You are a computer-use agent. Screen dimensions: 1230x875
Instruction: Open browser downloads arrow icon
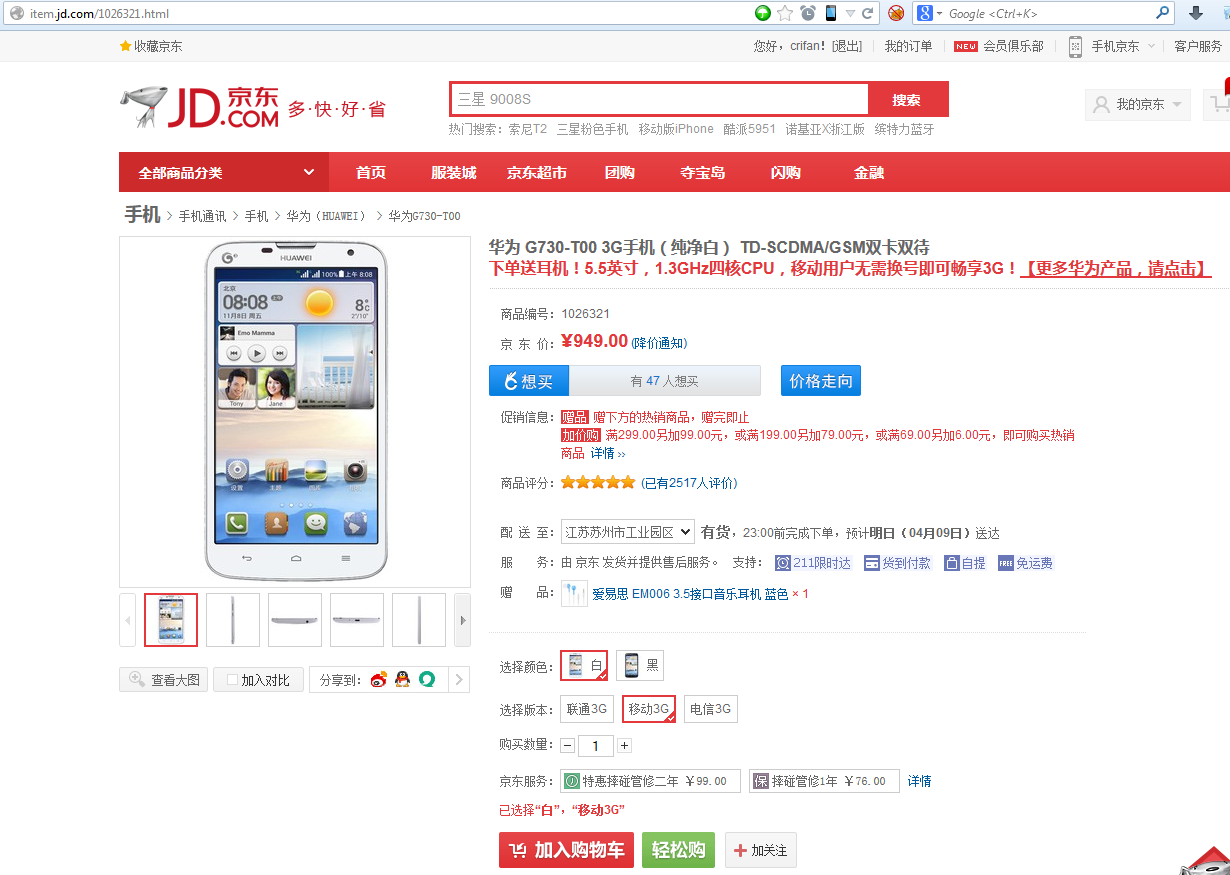(x=1195, y=13)
